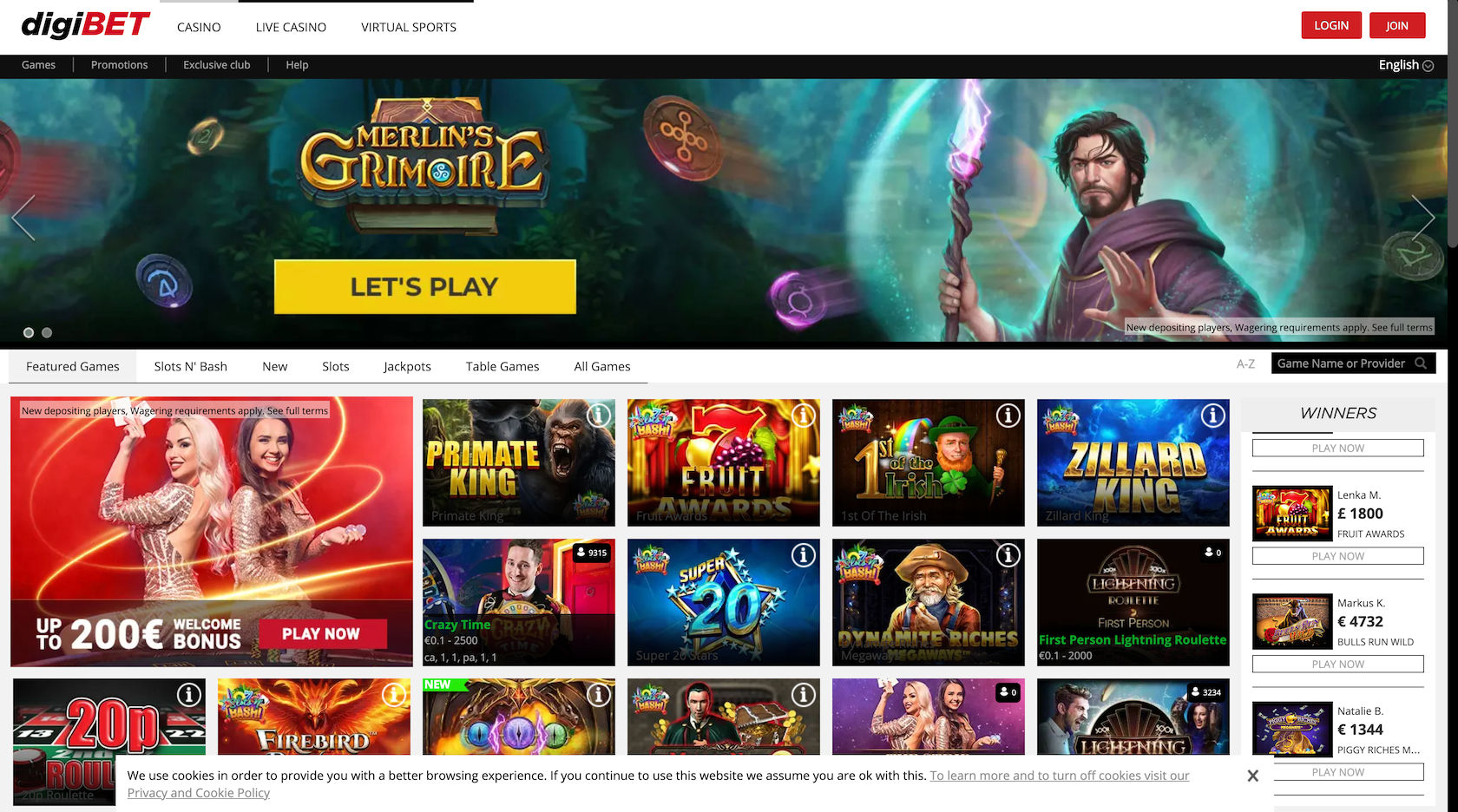Click PLAY NOW under Lenka M. winner

[1338, 556]
